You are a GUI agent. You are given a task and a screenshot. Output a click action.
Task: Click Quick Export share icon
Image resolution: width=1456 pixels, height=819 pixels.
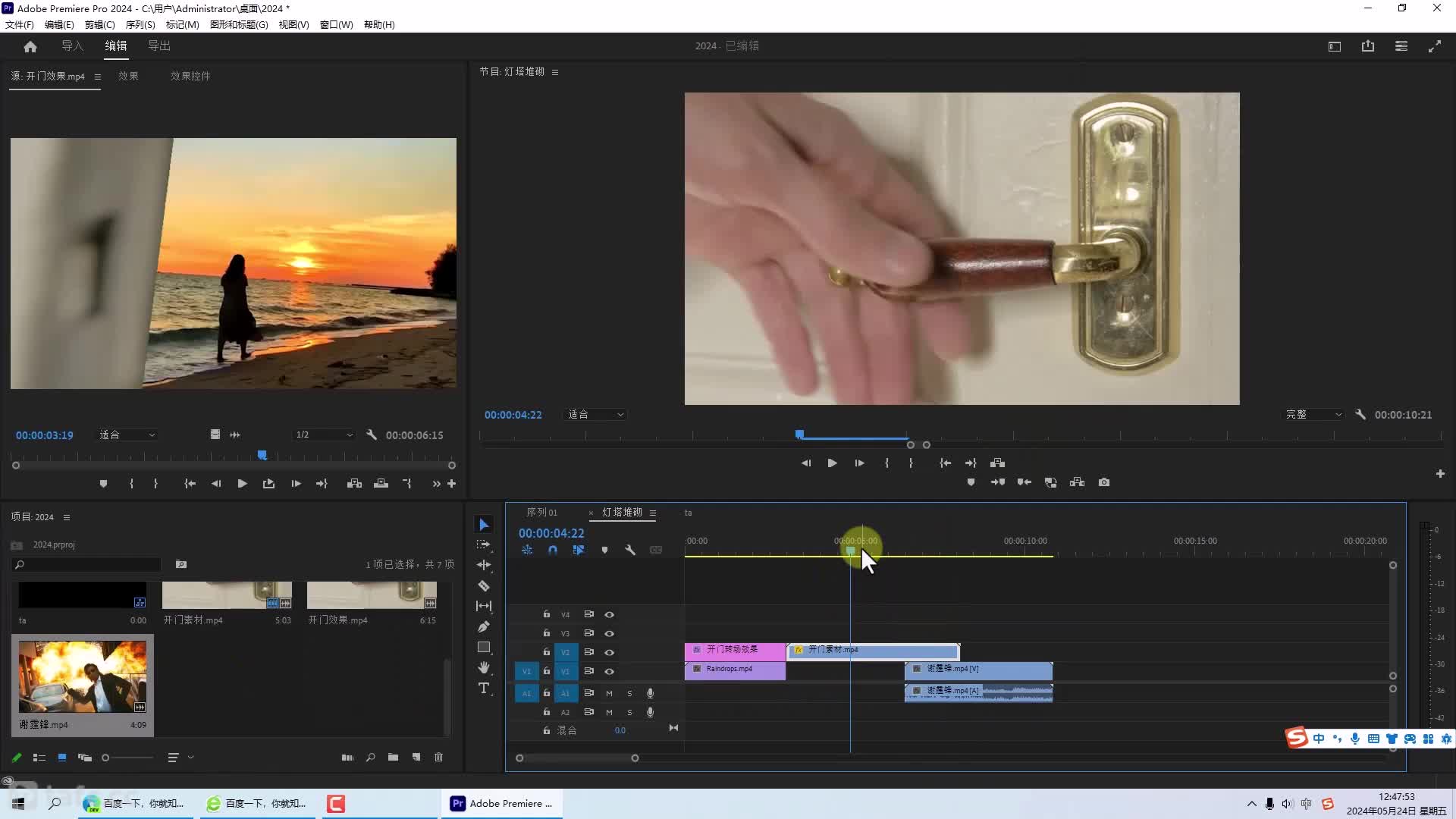[x=1368, y=46]
